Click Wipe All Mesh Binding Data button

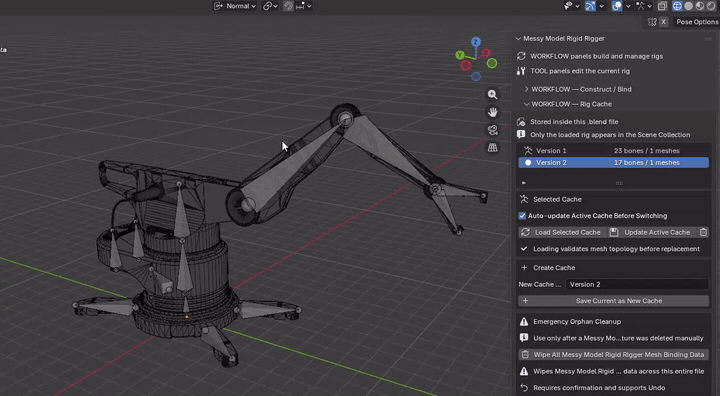tap(613, 355)
